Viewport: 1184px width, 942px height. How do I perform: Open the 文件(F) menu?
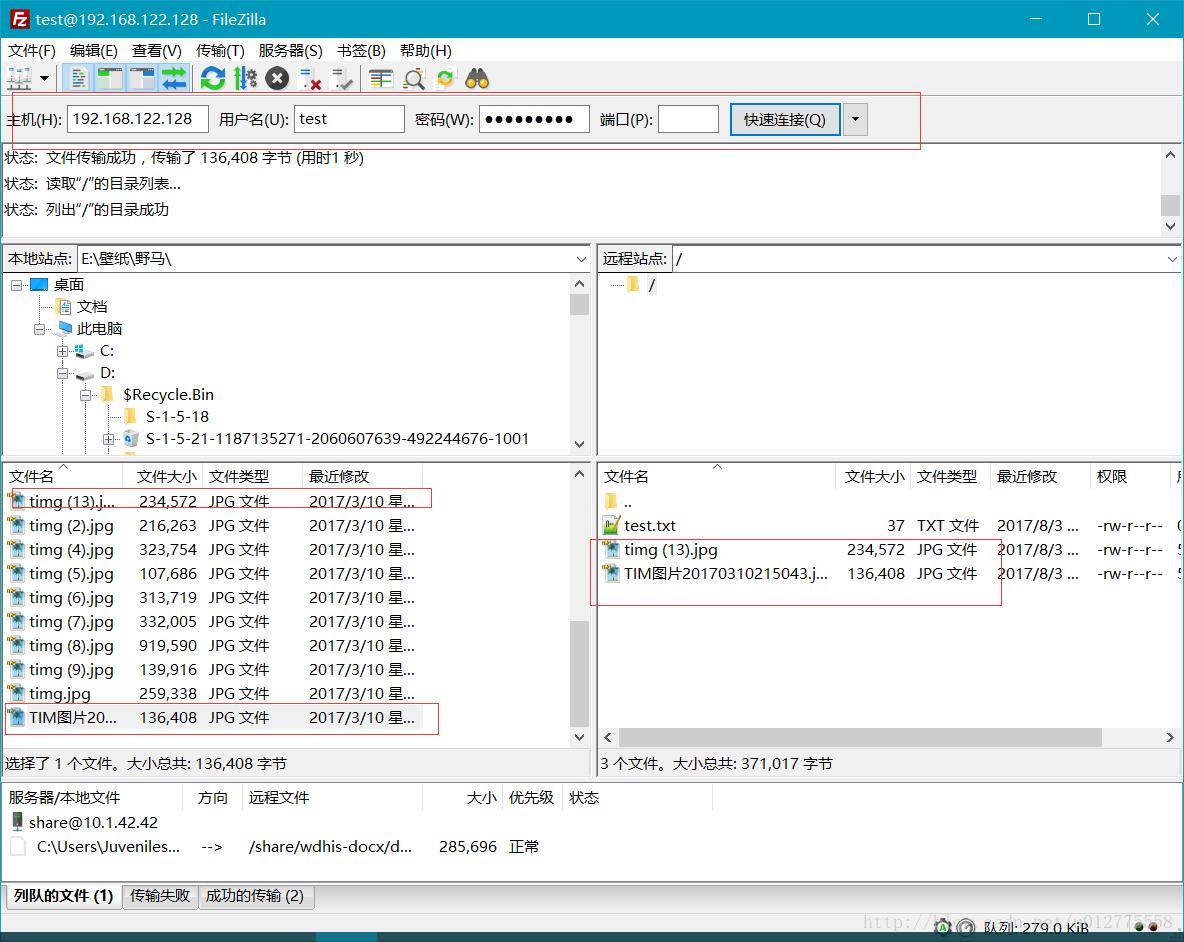tap(32, 51)
